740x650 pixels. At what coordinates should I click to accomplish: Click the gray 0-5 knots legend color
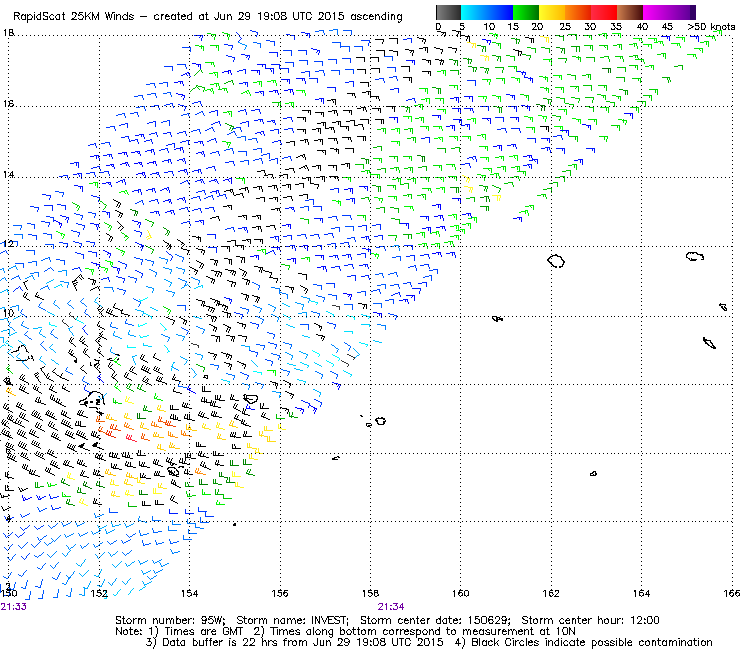pos(448,12)
